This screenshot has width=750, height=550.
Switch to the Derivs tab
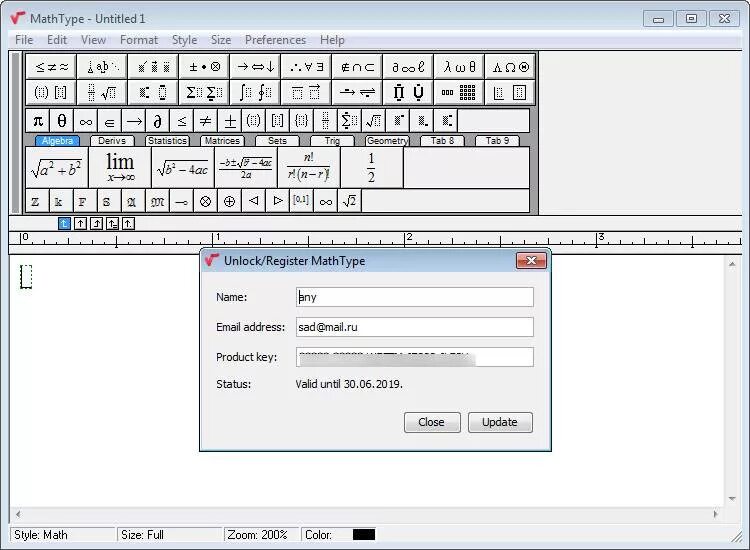[x=112, y=141]
